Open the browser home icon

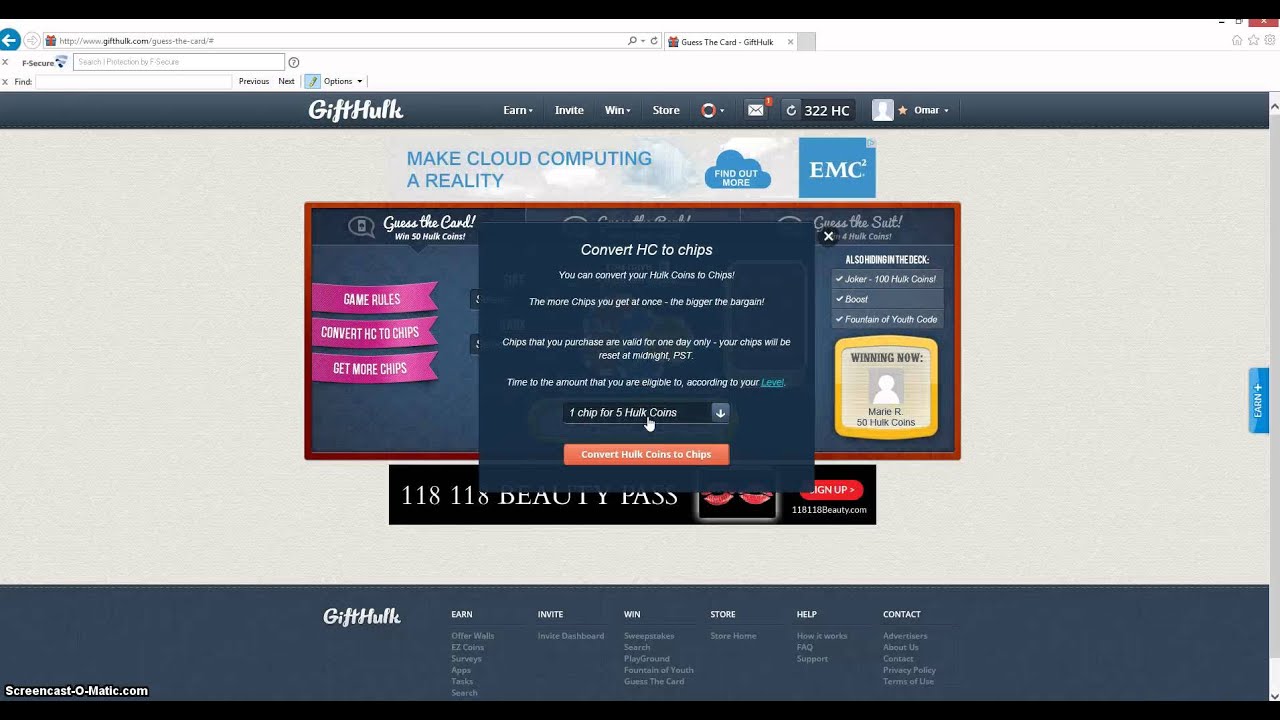(1237, 41)
